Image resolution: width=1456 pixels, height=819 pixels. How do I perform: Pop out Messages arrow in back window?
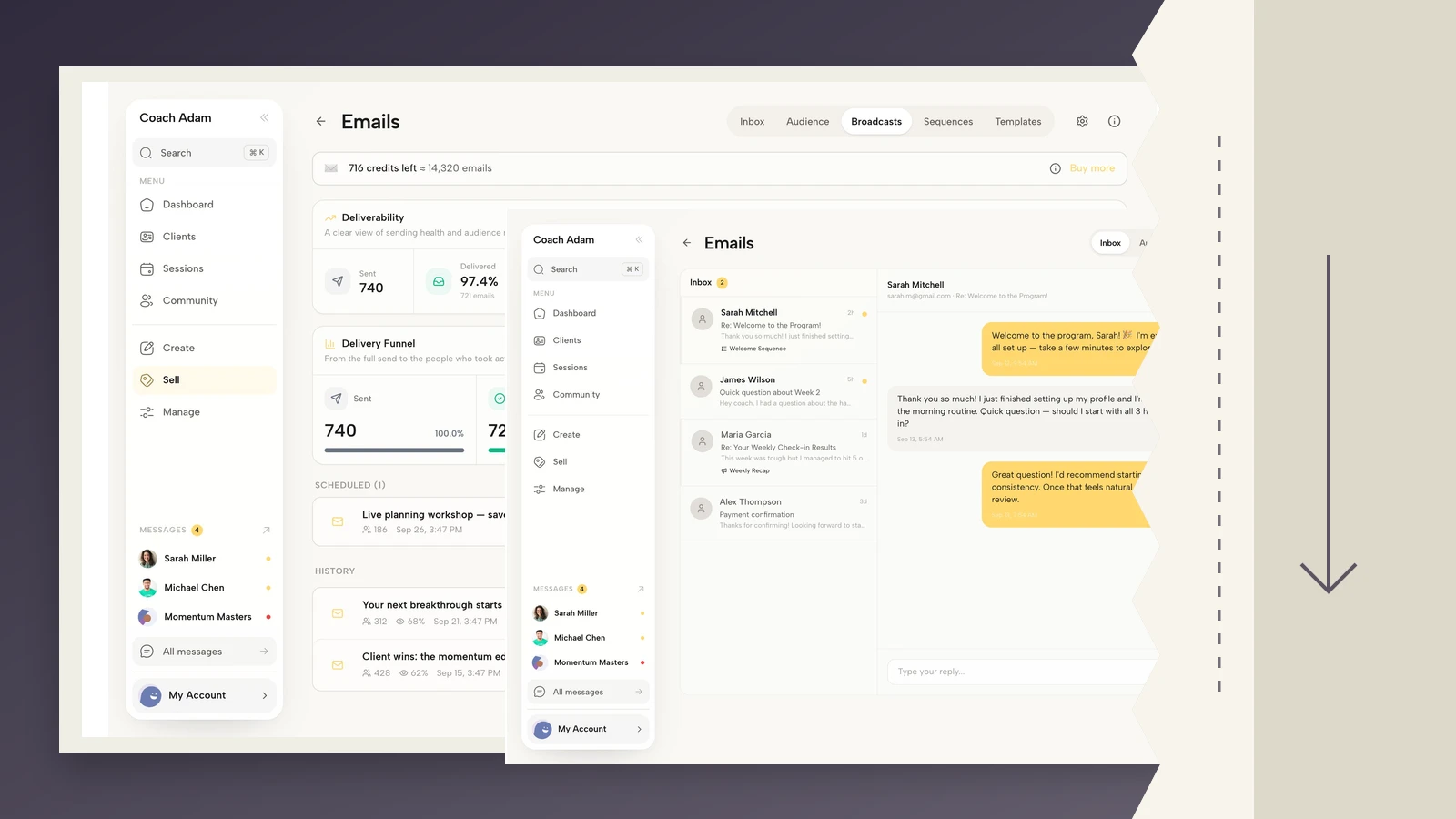266,530
